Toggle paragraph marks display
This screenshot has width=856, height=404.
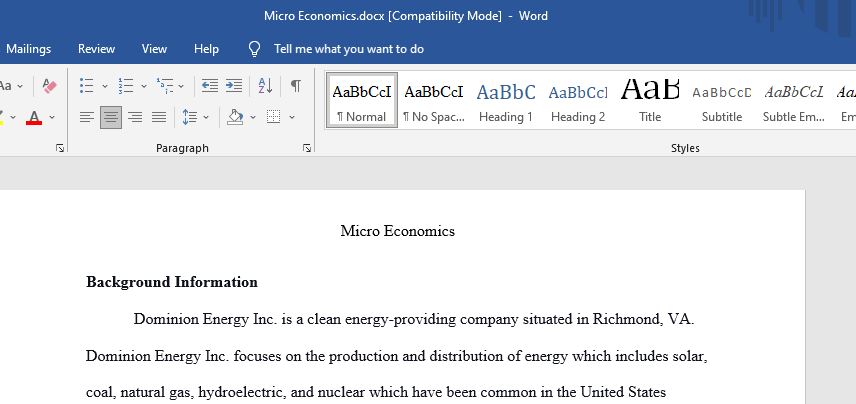[295, 86]
